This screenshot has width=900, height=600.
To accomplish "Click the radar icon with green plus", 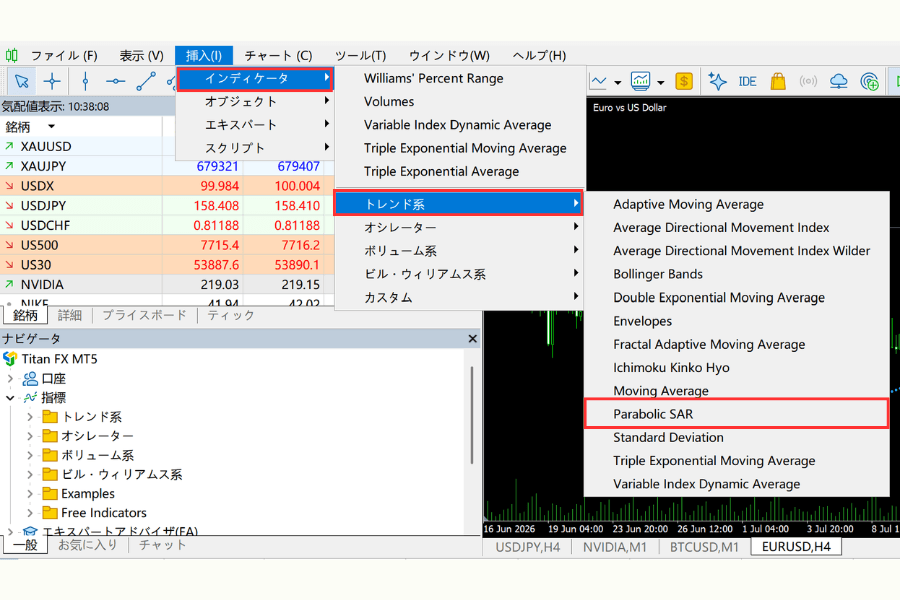I will pyautogui.click(x=870, y=82).
